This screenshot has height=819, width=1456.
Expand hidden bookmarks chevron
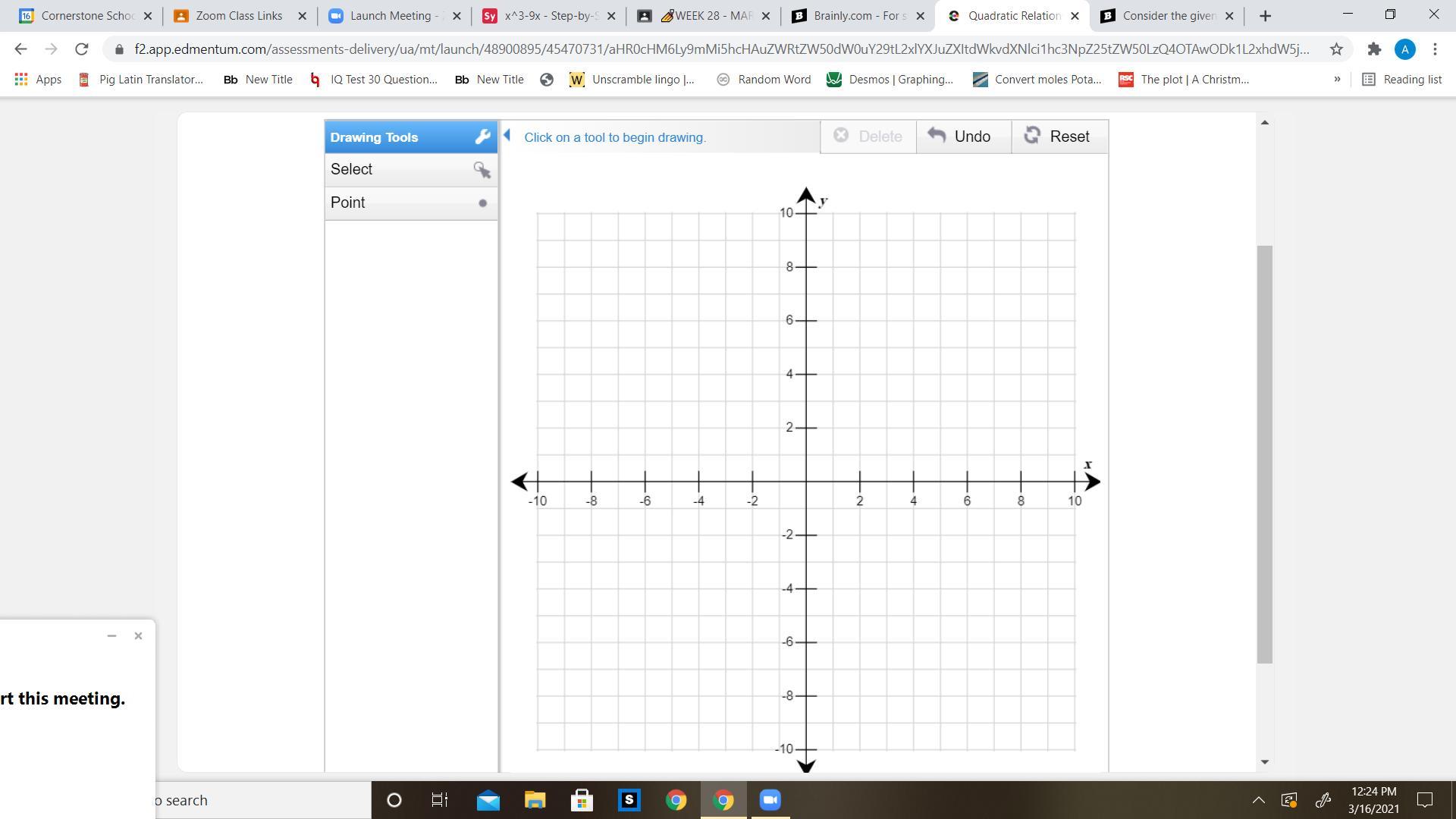1337,79
